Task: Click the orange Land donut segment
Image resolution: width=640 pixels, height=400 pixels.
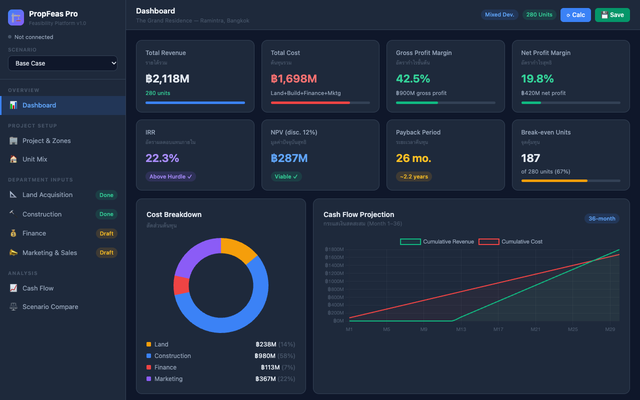Action: pos(240,251)
